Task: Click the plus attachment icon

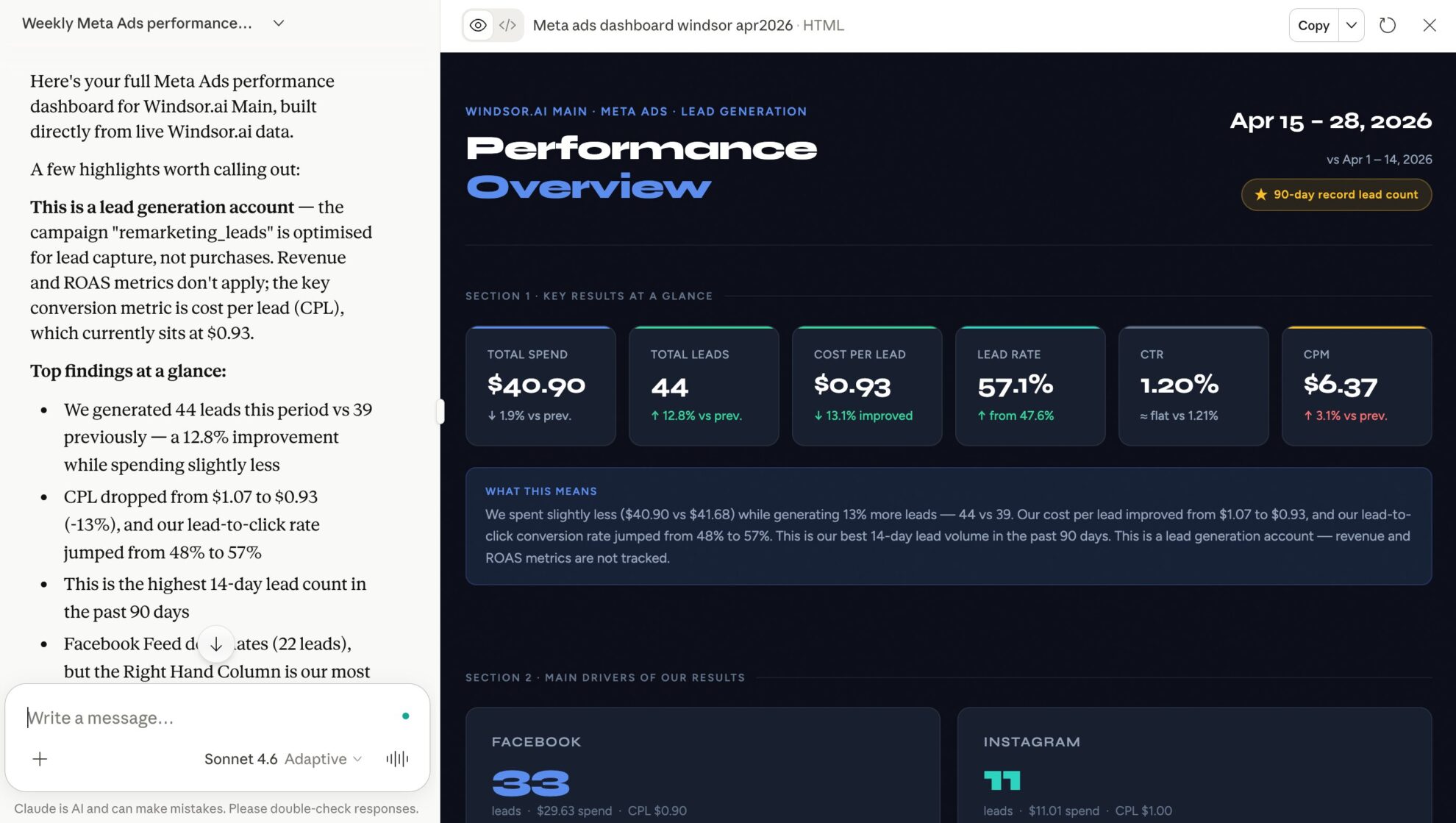Action: coord(40,758)
